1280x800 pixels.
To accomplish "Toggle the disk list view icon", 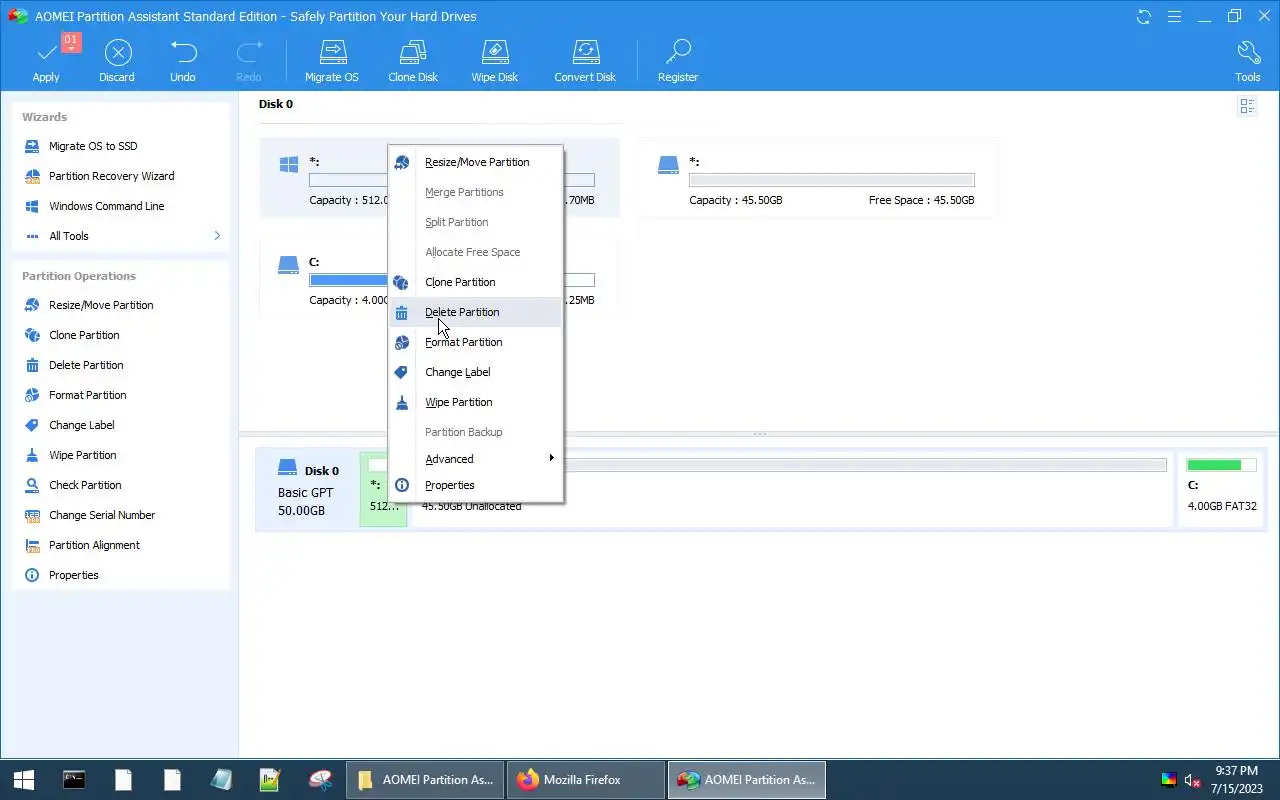I will (1247, 106).
